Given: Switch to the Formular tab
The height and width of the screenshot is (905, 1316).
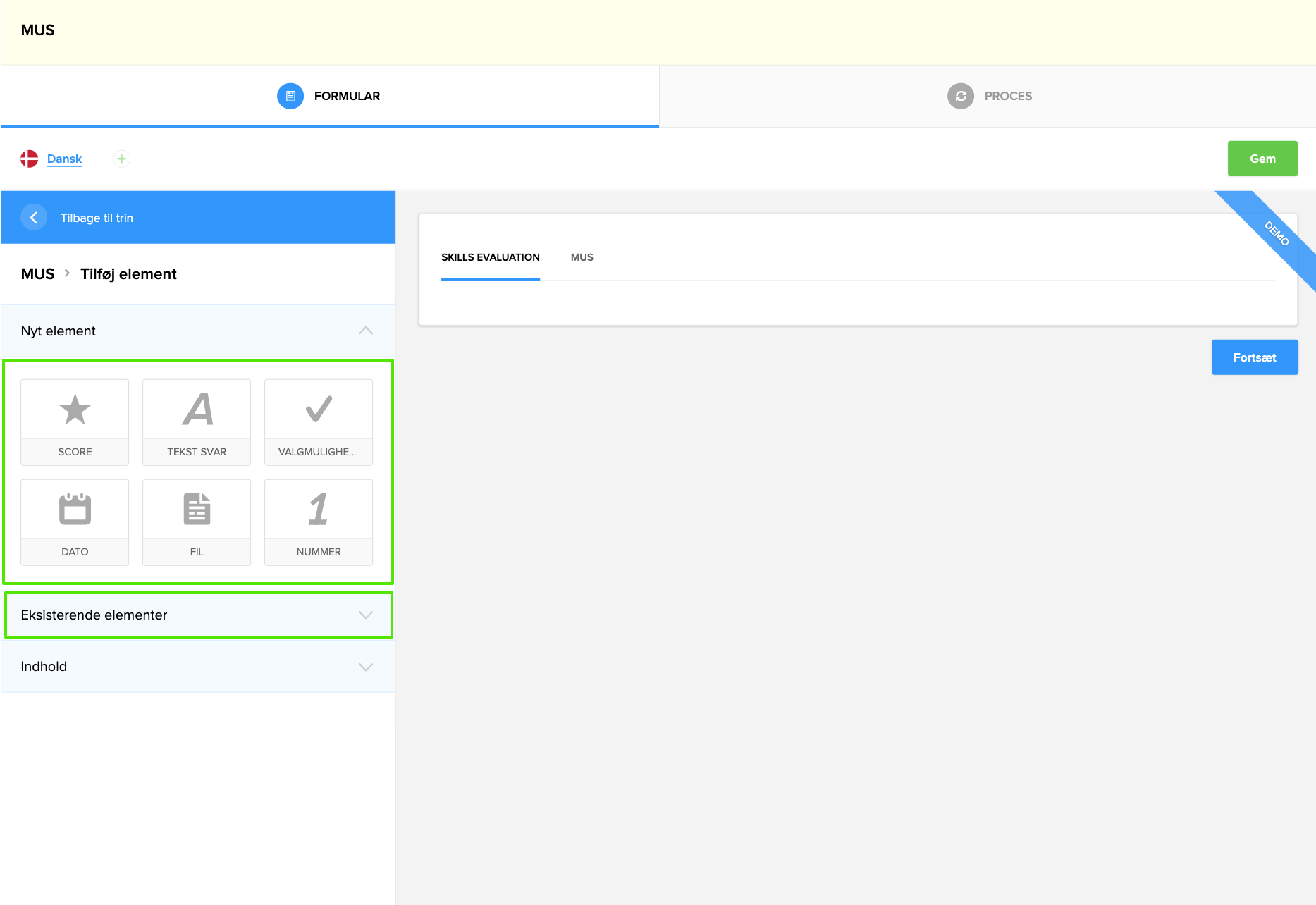Looking at the screenshot, I should pyautogui.click(x=329, y=96).
